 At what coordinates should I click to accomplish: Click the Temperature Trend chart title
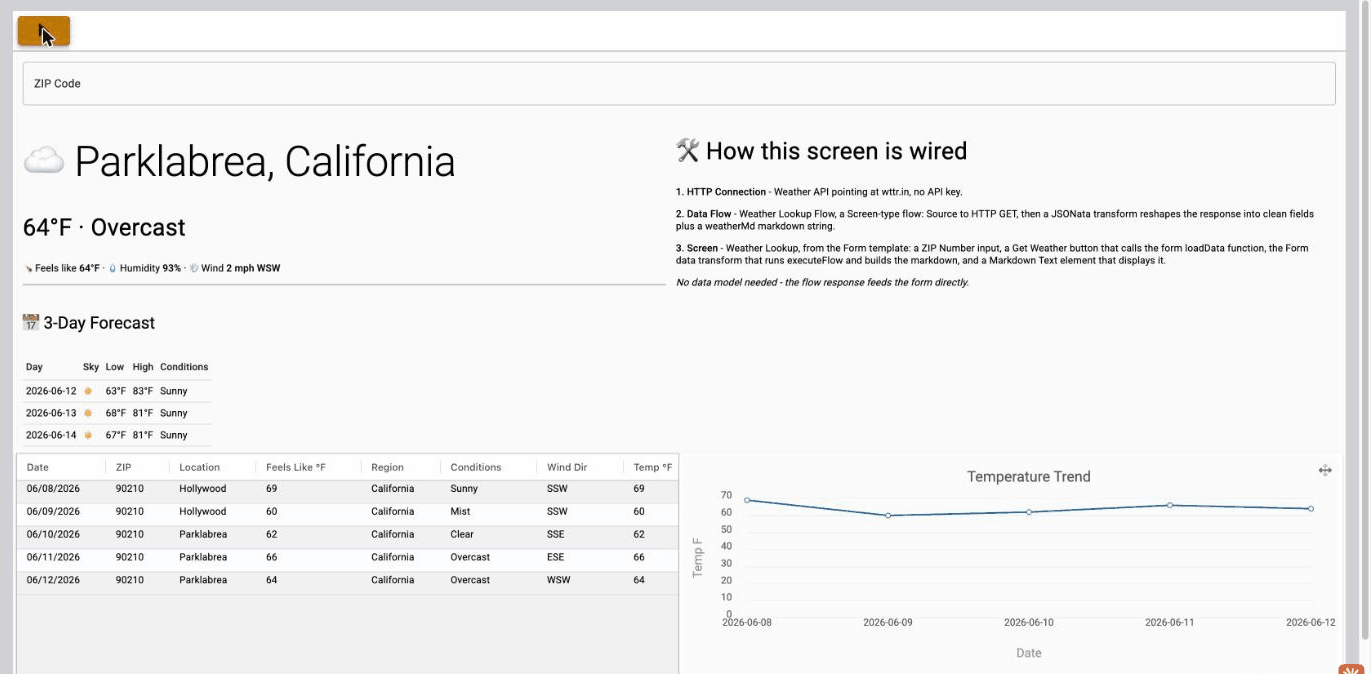pyautogui.click(x=1029, y=477)
